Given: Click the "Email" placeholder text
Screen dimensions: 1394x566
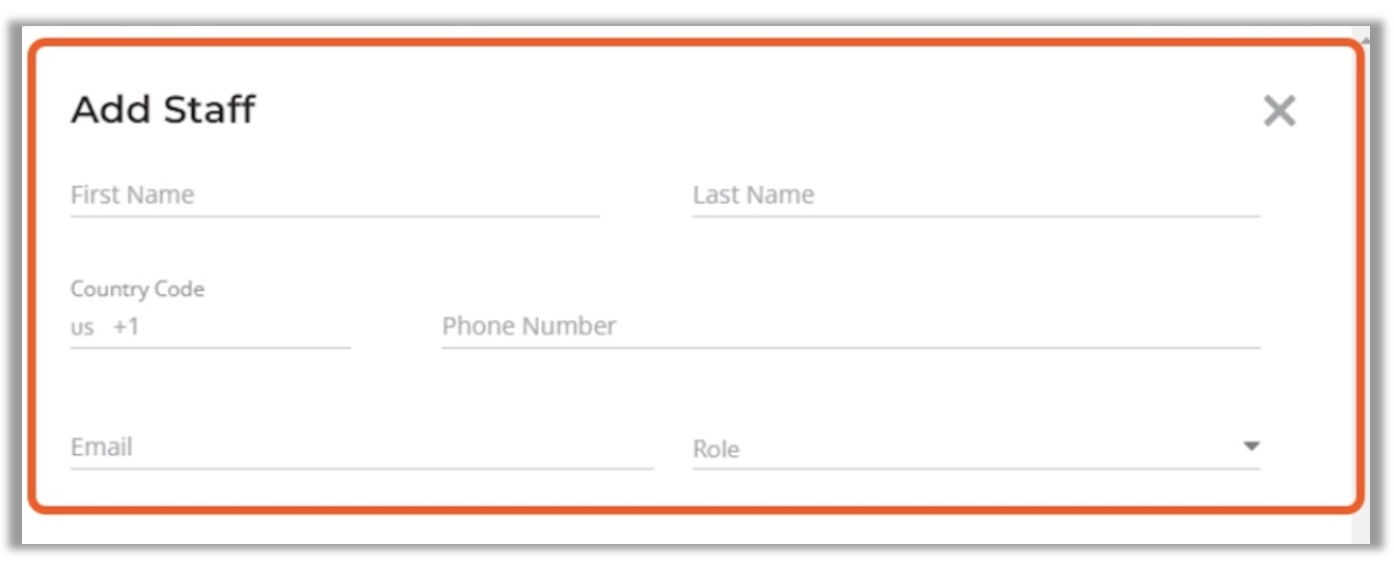Looking at the screenshot, I should click(101, 447).
